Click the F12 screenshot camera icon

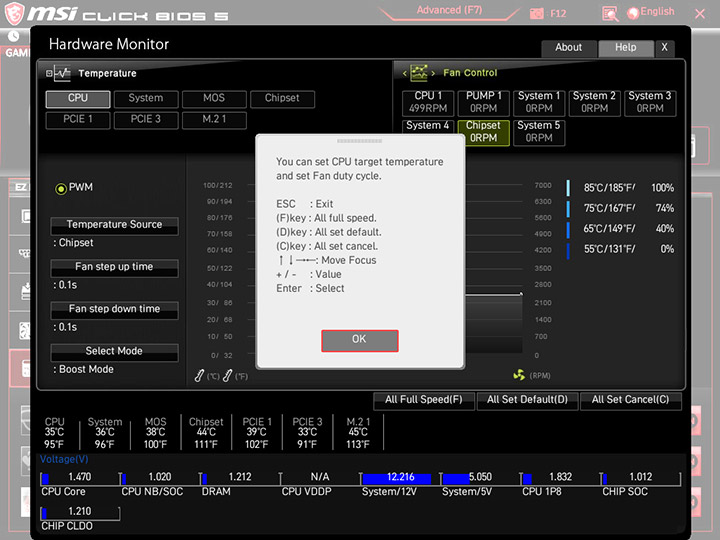point(536,13)
